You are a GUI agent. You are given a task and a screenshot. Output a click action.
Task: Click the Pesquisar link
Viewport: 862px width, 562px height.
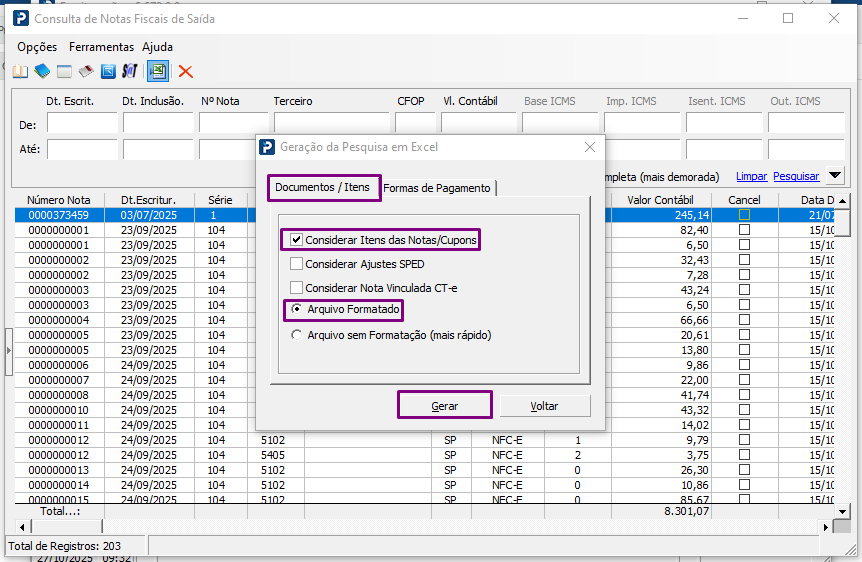(796, 177)
